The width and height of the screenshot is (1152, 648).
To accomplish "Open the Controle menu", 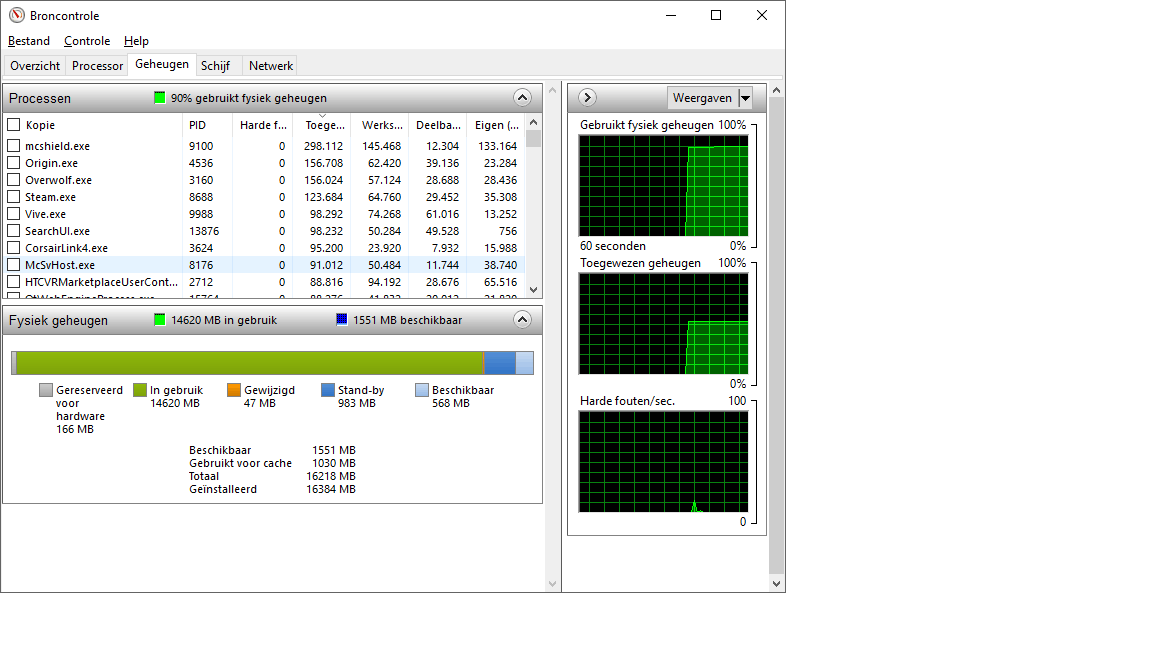I will 87,41.
